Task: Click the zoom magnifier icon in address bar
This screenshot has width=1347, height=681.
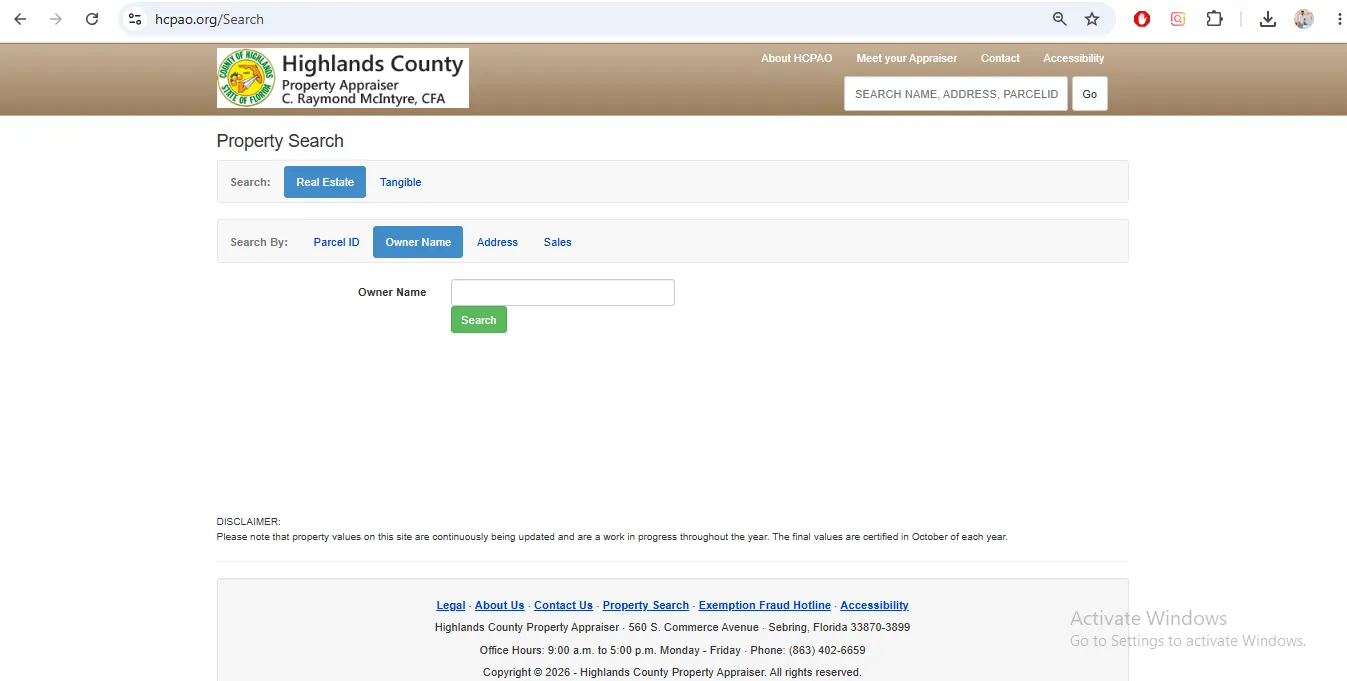Action: (1060, 19)
